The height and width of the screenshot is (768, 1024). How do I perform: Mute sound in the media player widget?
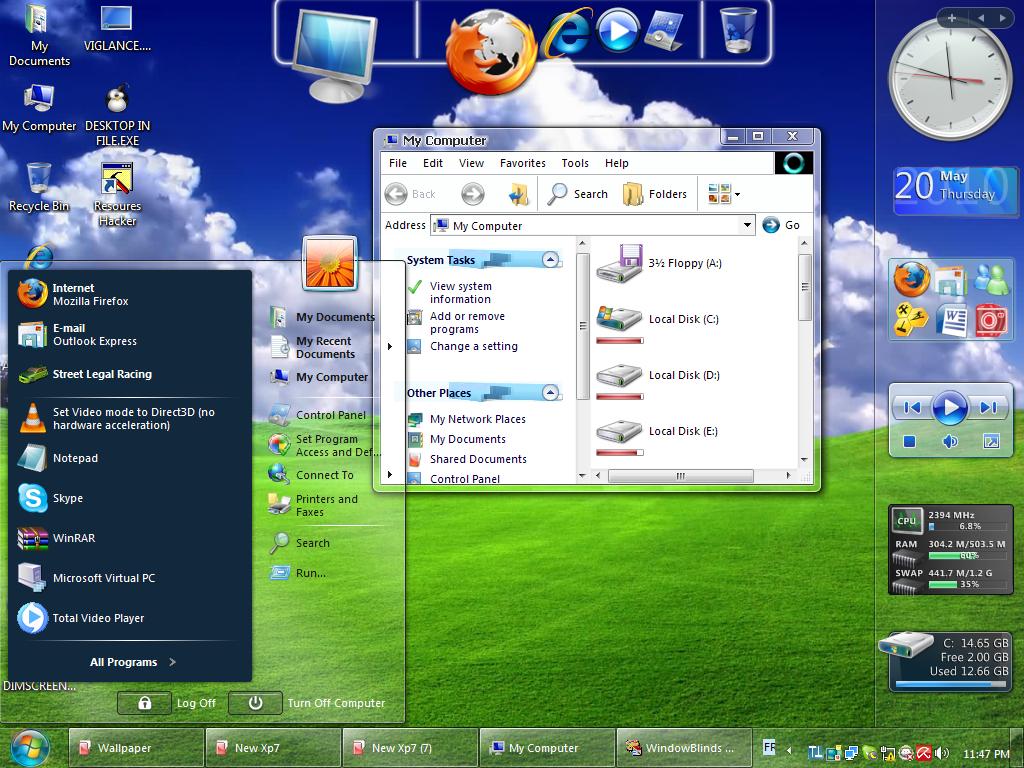(950, 441)
